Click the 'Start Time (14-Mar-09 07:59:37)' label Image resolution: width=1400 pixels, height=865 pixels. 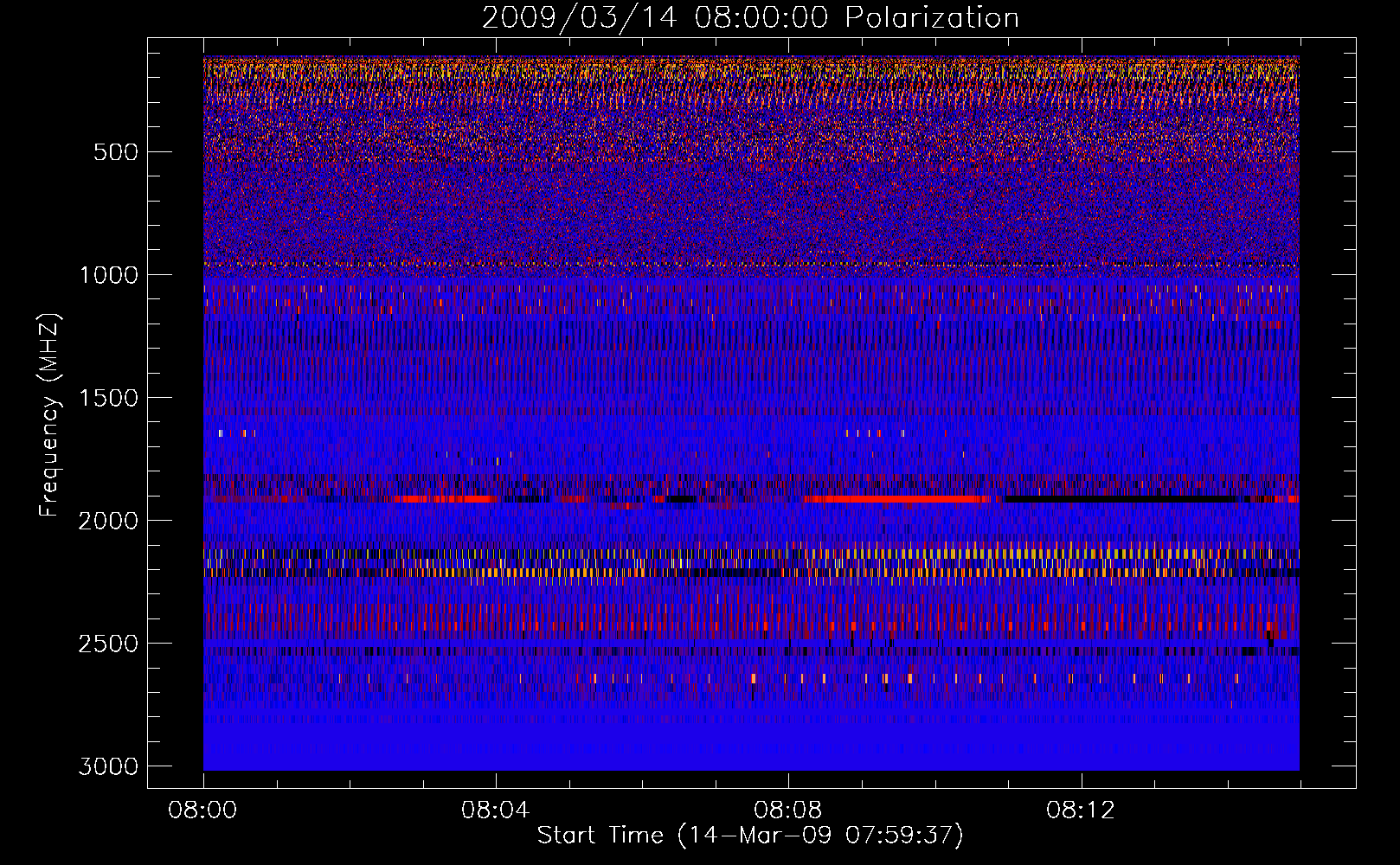click(750, 836)
